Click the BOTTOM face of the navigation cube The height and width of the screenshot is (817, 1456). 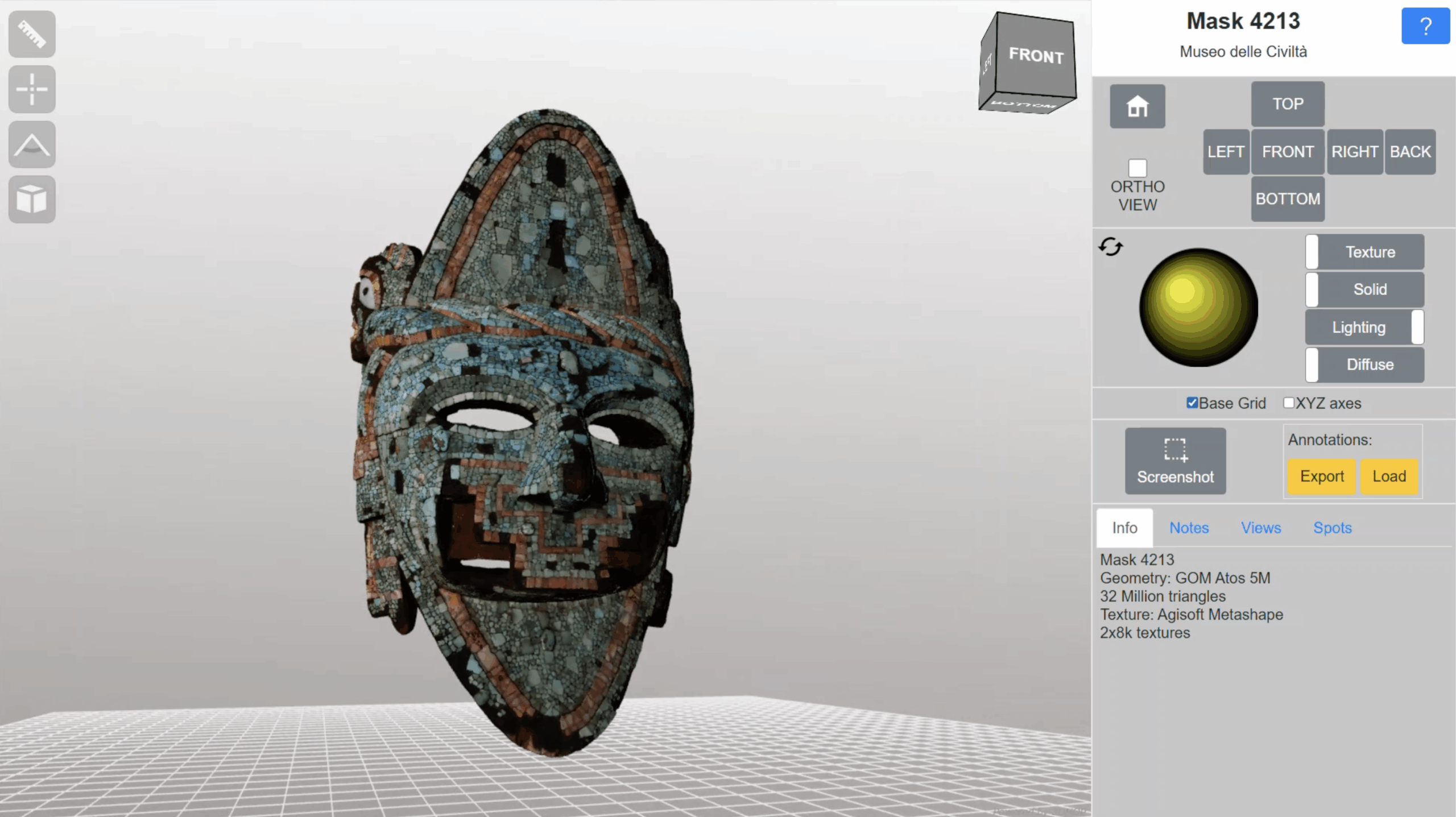1024,105
